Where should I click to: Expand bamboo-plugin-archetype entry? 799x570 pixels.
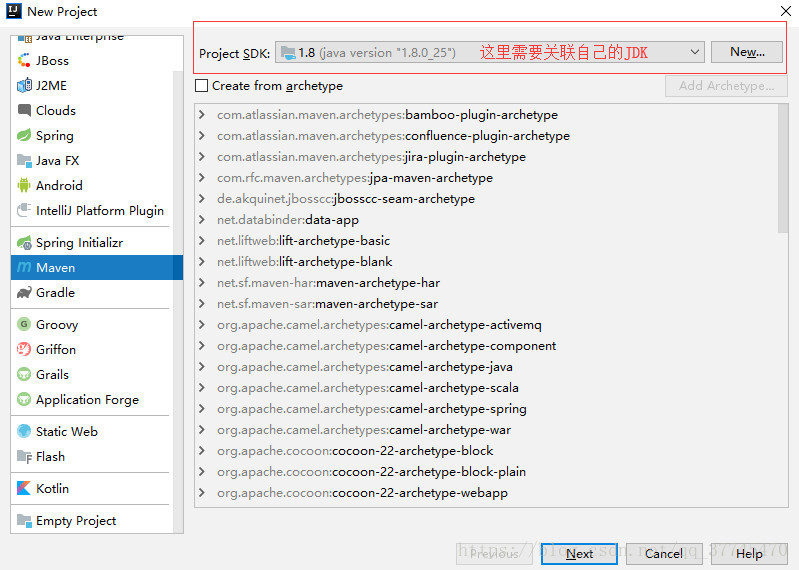click(202, 115)
